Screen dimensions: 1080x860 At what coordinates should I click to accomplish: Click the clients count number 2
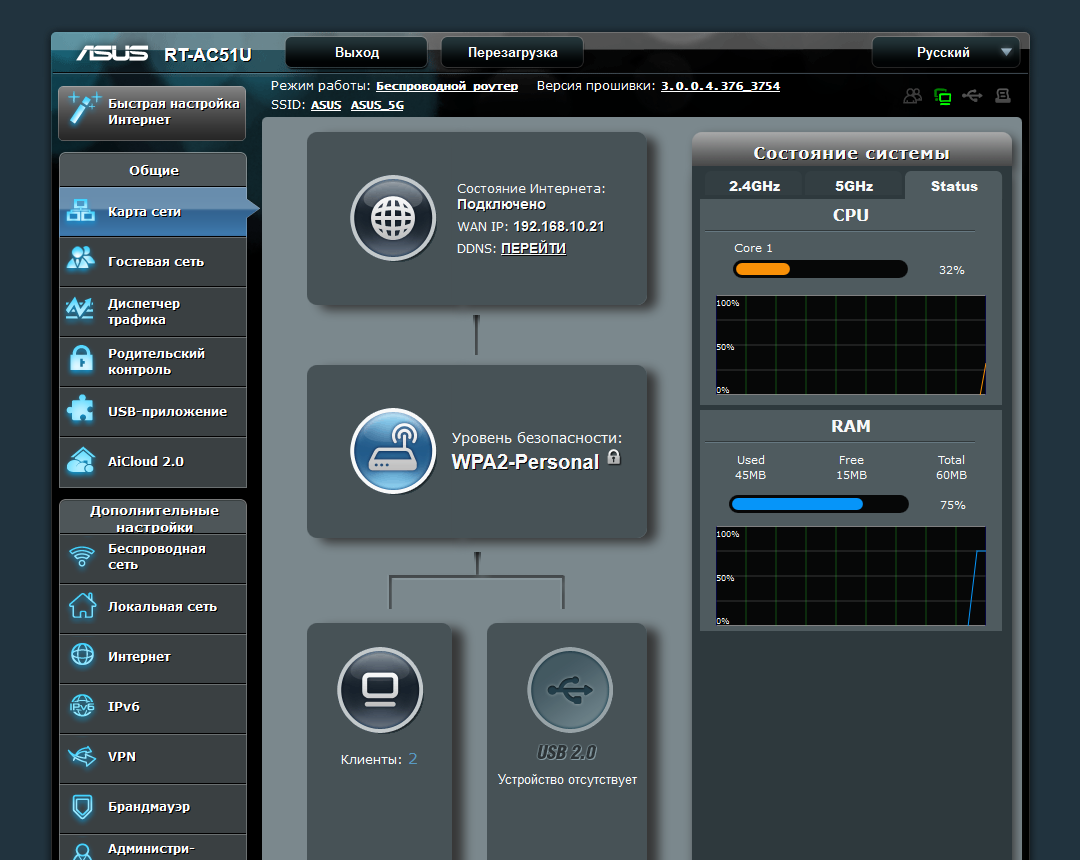click(413, 759)
